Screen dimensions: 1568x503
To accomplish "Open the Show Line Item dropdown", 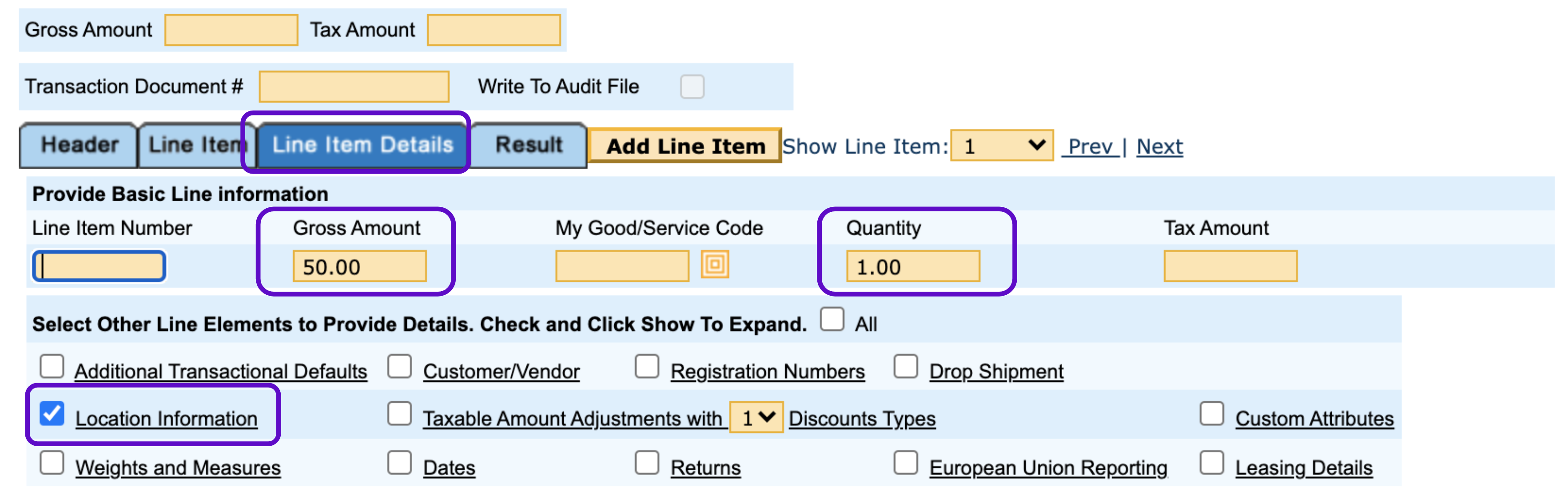I will coord(1001,146).
